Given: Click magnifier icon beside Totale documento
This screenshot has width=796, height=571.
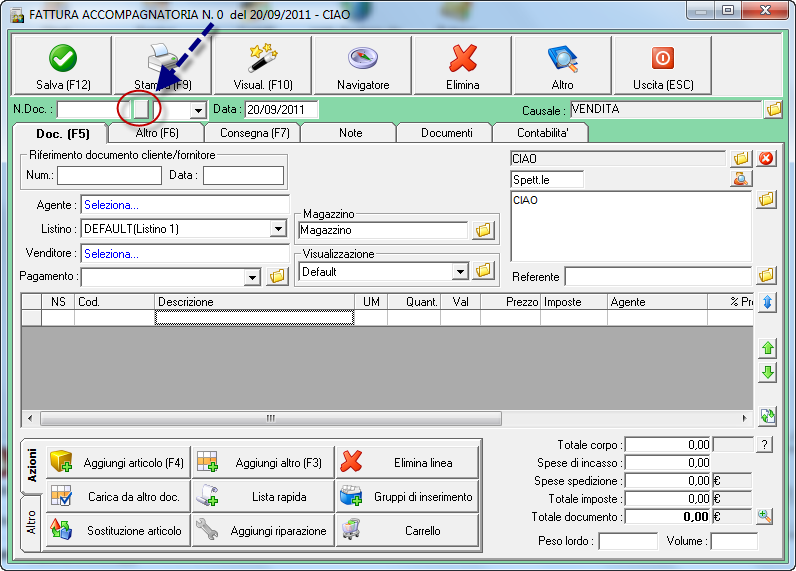Looking at the screenshot, I should click(764, 517).
